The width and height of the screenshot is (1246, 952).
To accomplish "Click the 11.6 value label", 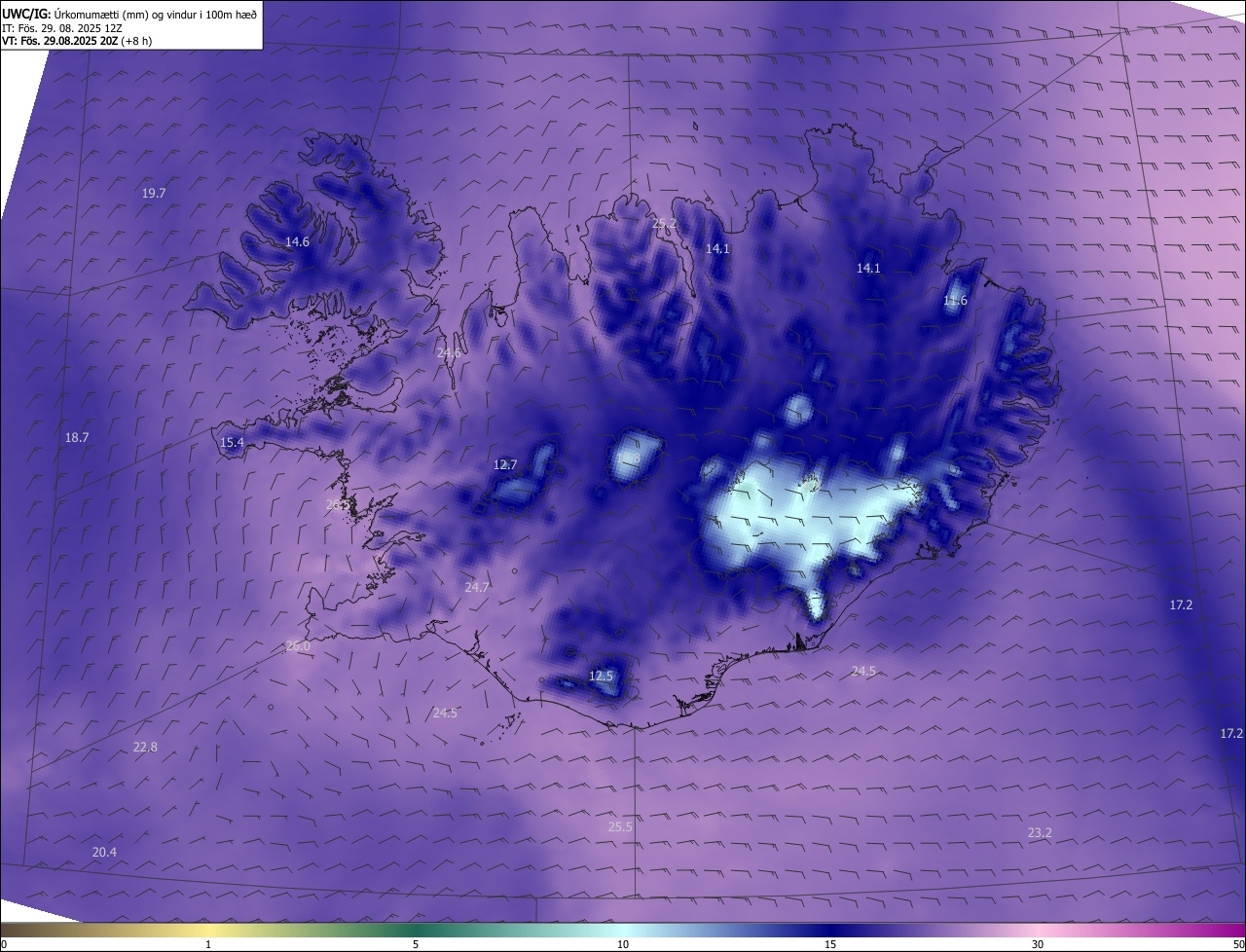I will point(956,301).
